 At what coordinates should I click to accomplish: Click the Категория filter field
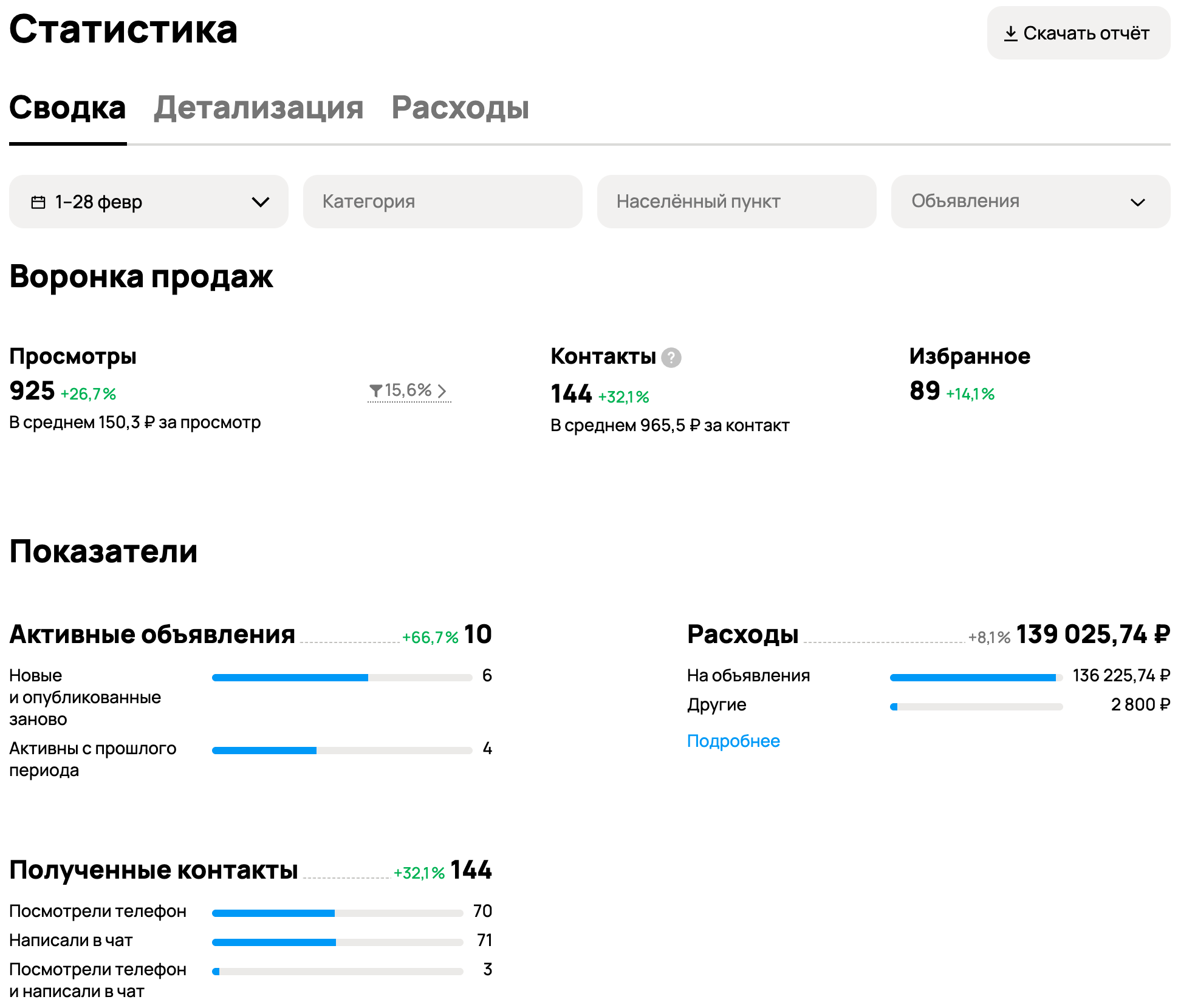click(x=442, y=202)
